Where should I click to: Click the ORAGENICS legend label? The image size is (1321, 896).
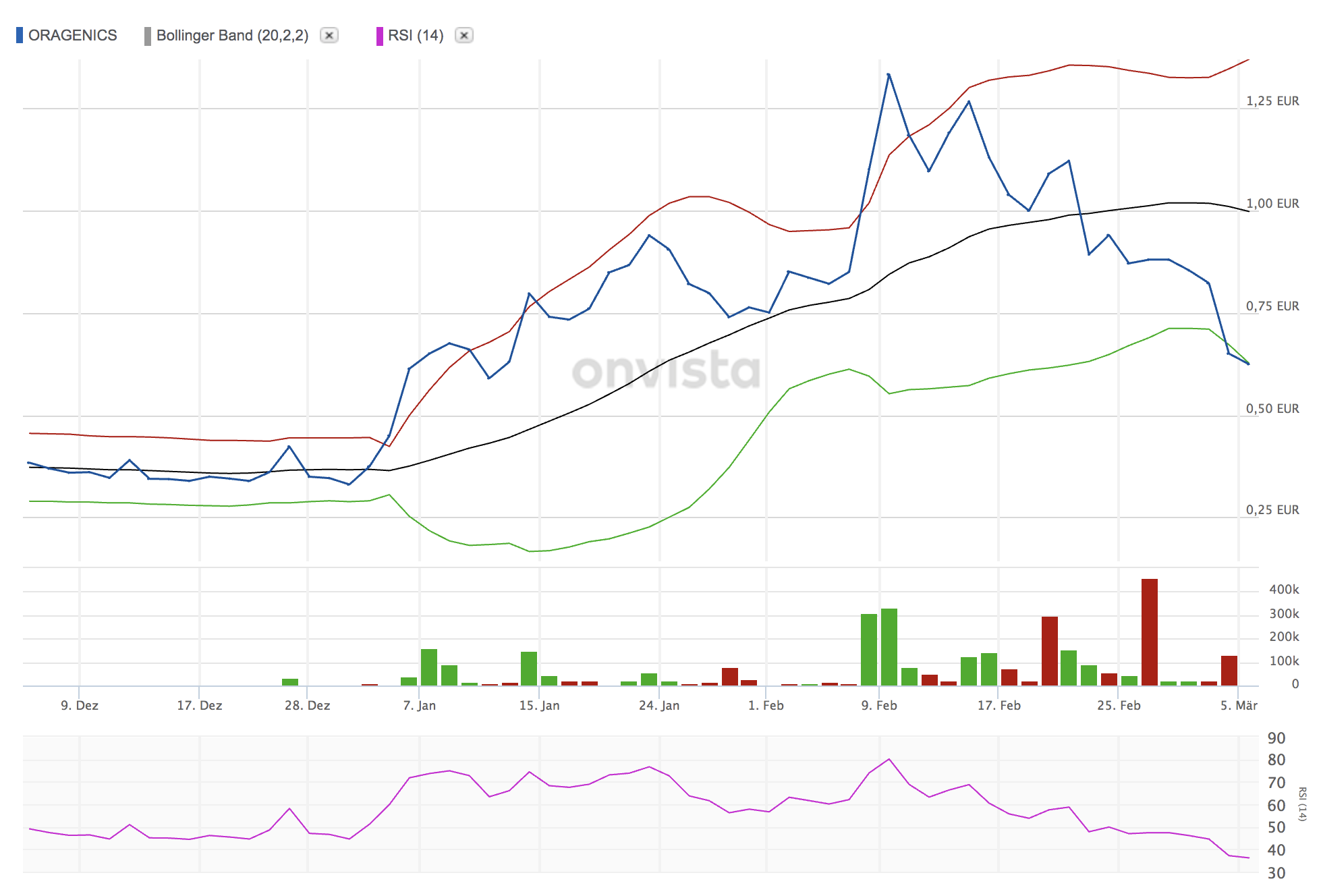72,35
